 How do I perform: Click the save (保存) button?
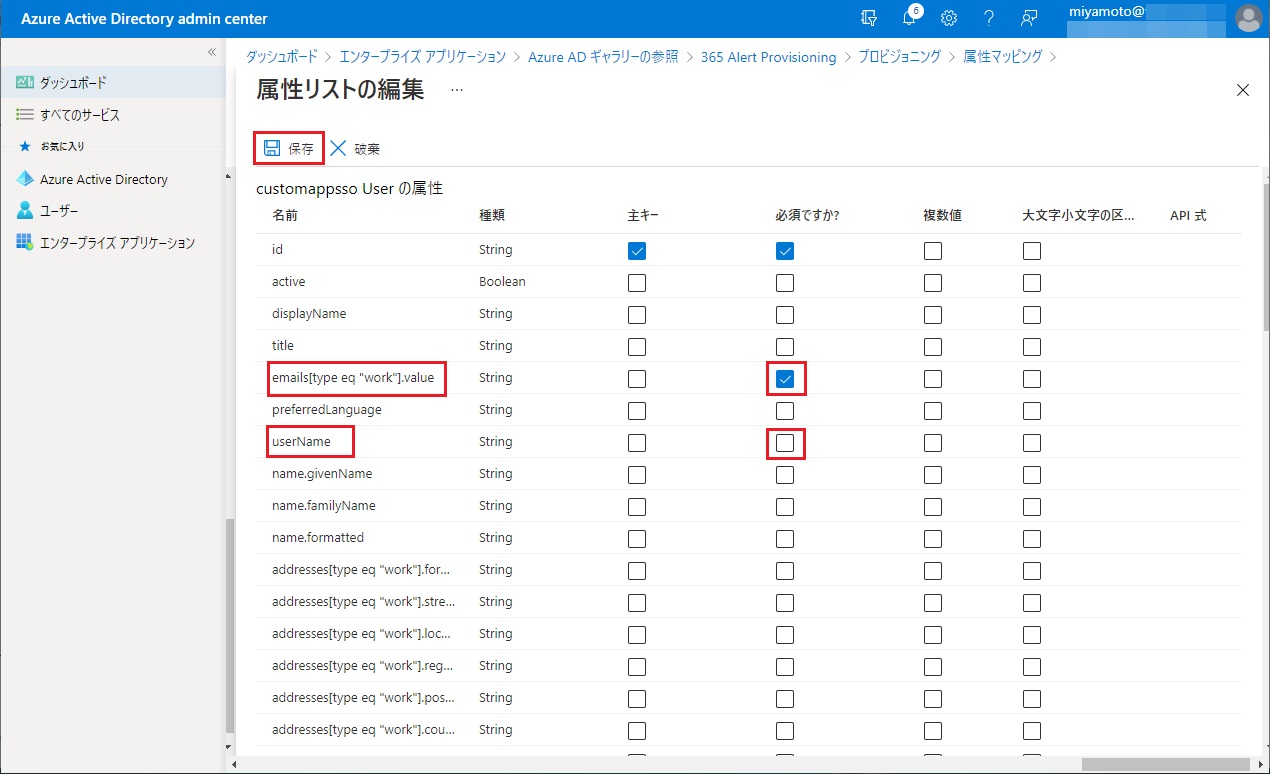pyautogui.click(x=289, y=148)
